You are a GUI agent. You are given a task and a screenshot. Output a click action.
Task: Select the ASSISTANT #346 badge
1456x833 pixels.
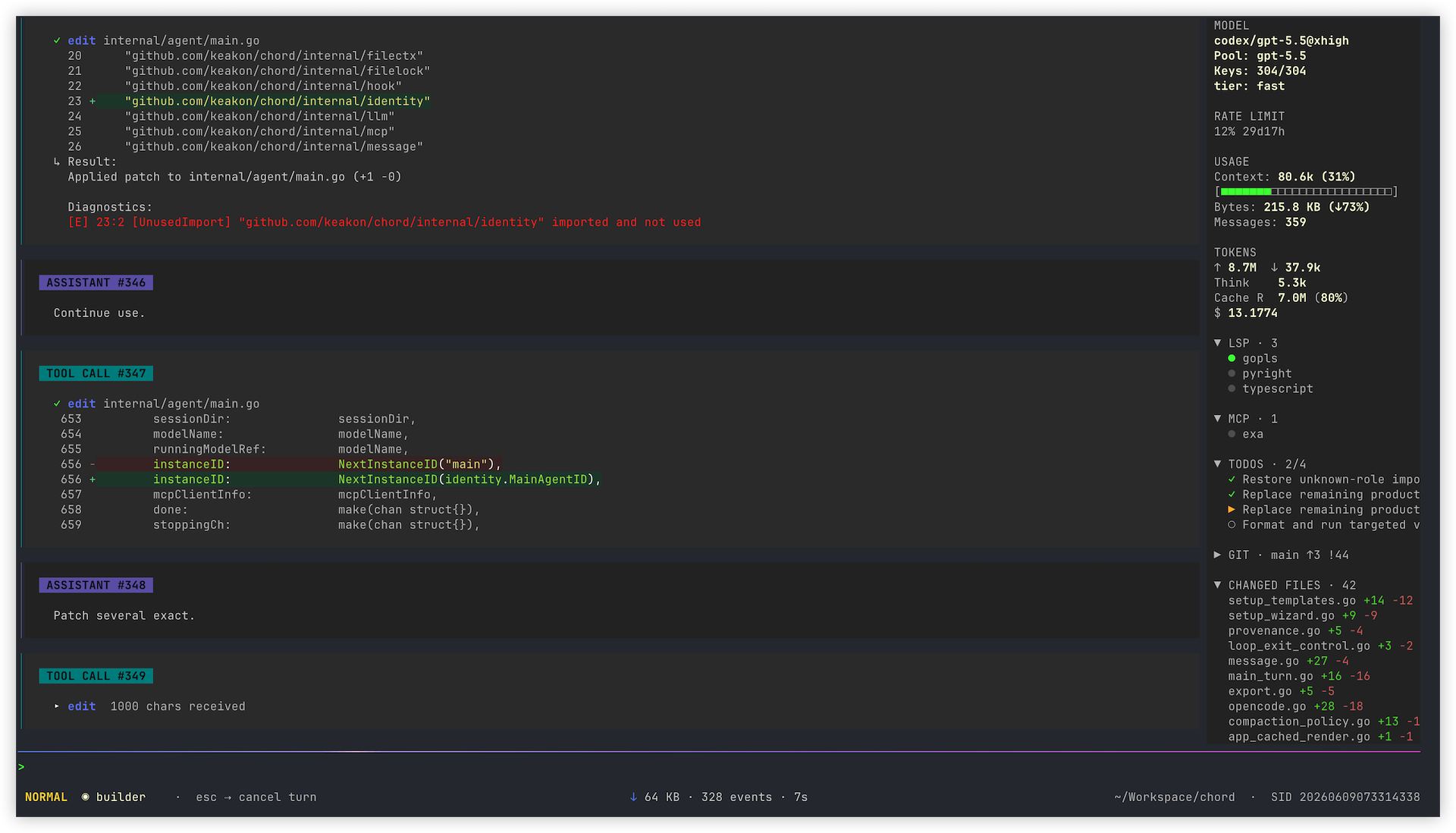coord(96,283)
